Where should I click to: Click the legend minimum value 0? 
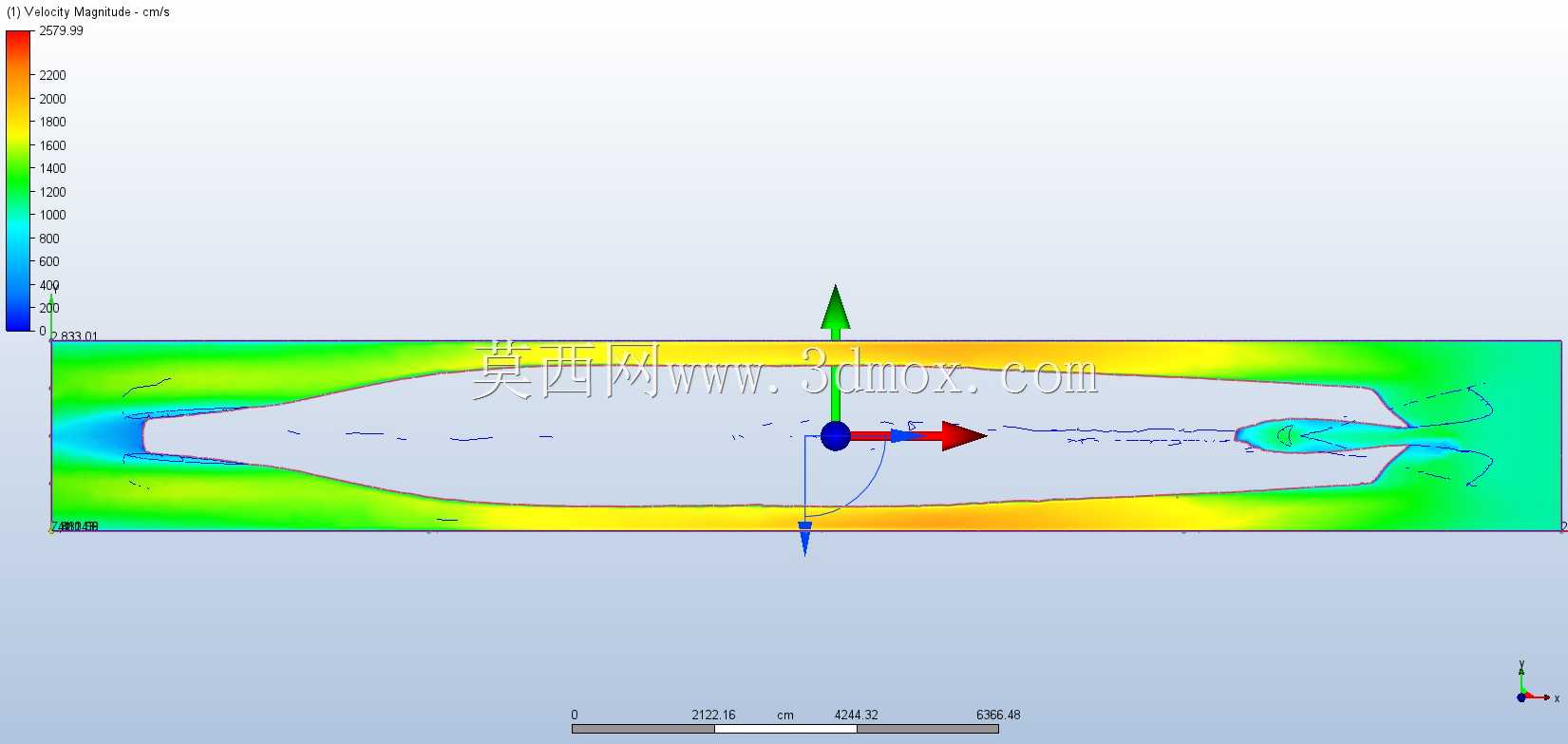tap(42, 331)
